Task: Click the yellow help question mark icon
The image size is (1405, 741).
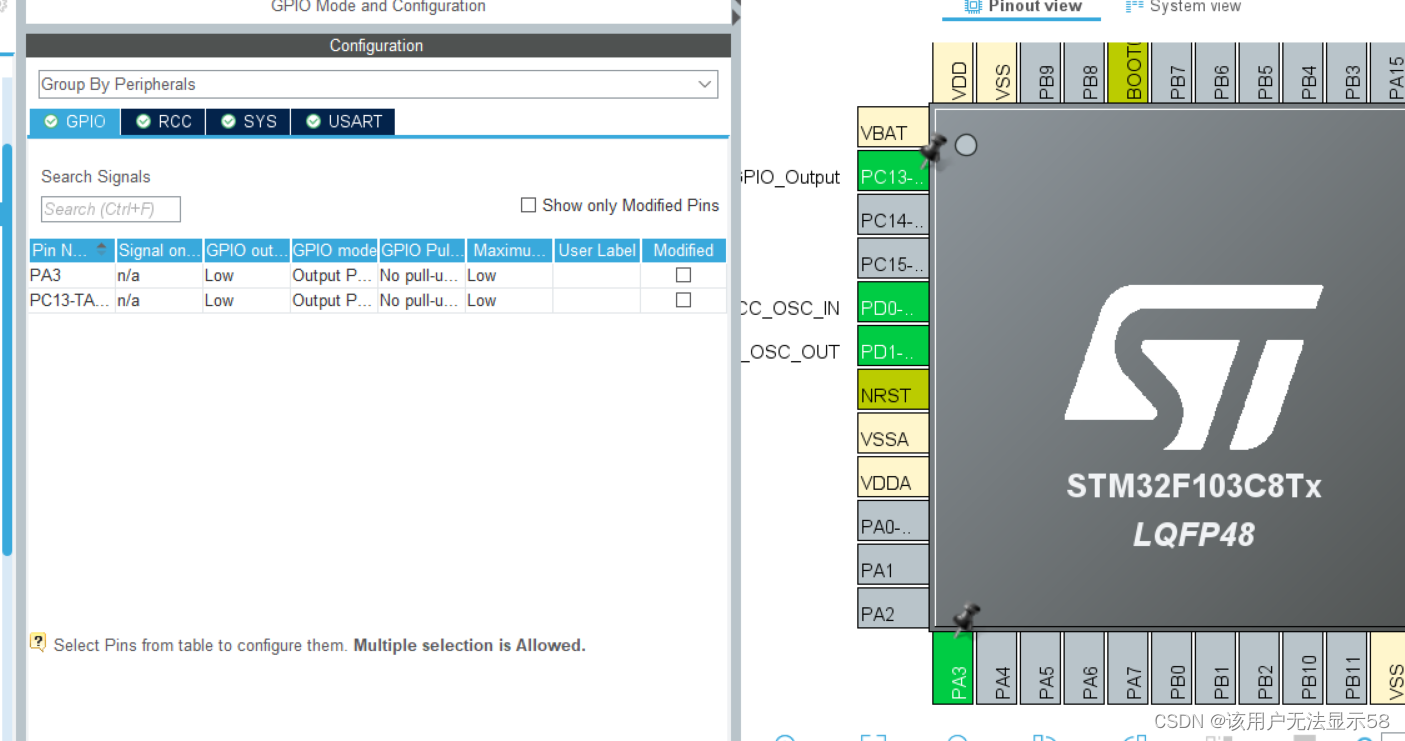Action: pos(38,641)
